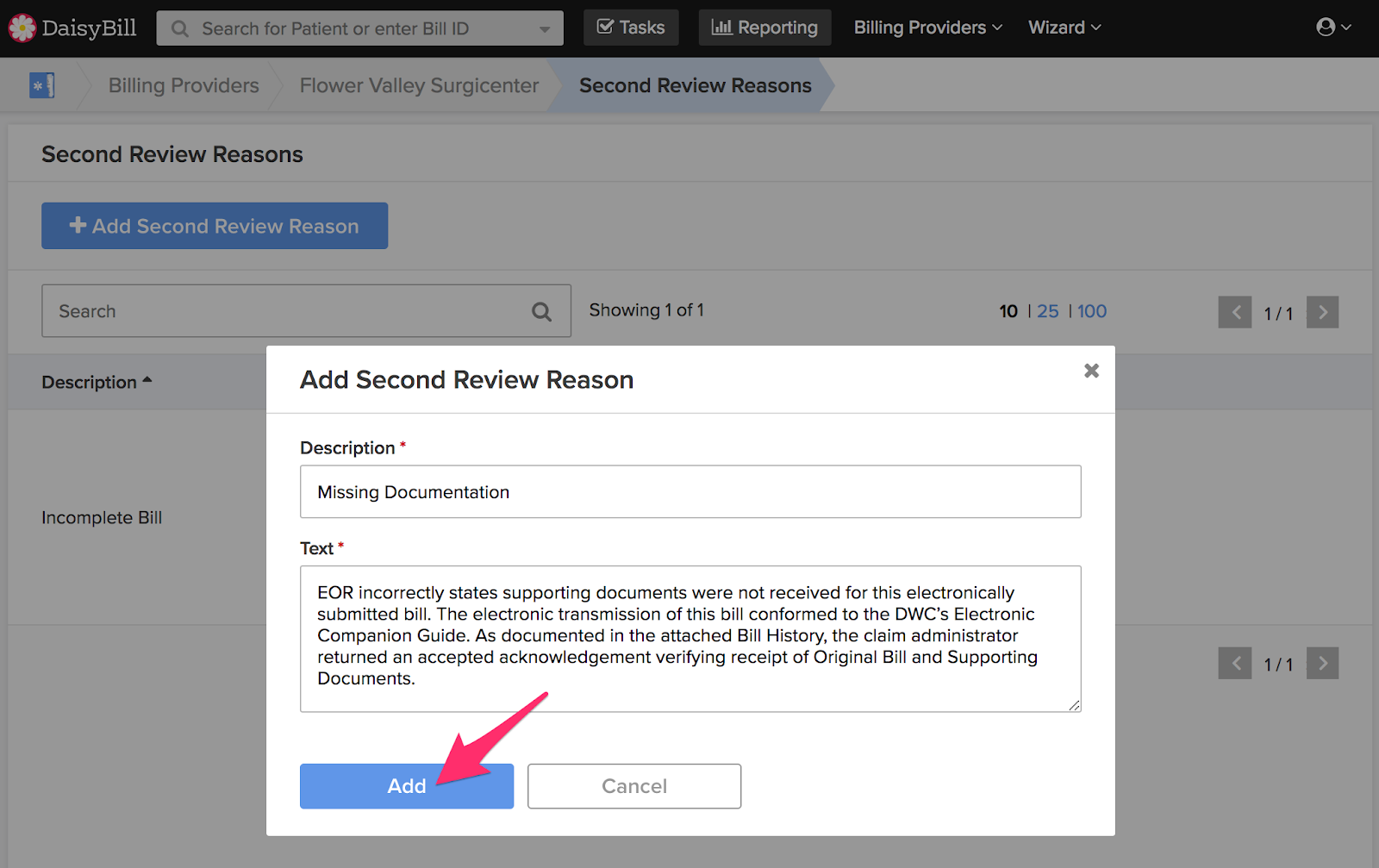Image resolution: width=1379 pixels, height=868 pixels.
Task: Click the Second Review Reasons page heading
Action: point(172,154)
